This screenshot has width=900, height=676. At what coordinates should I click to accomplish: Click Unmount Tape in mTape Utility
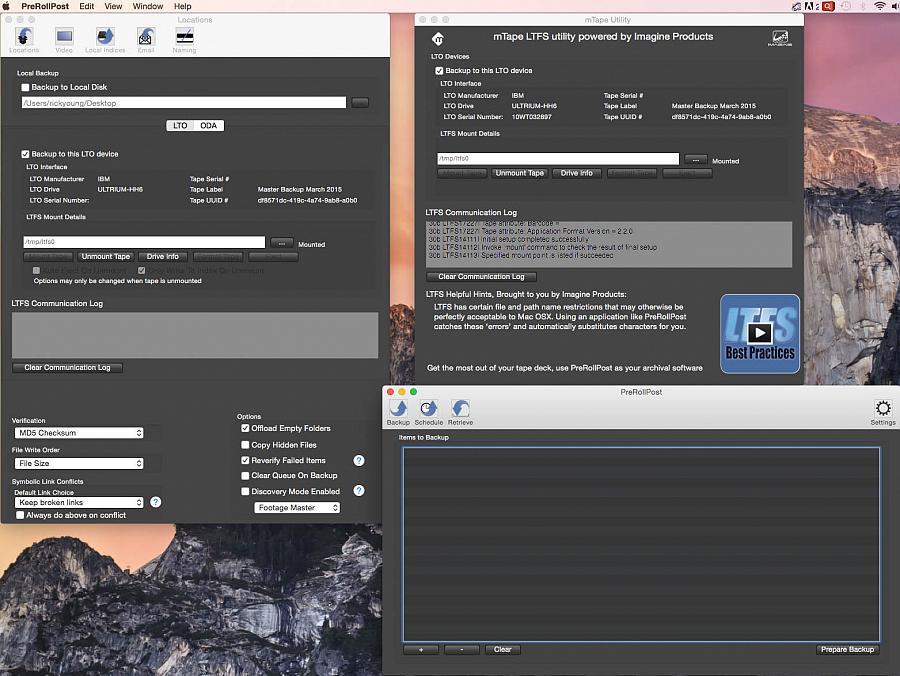point(519,173)
